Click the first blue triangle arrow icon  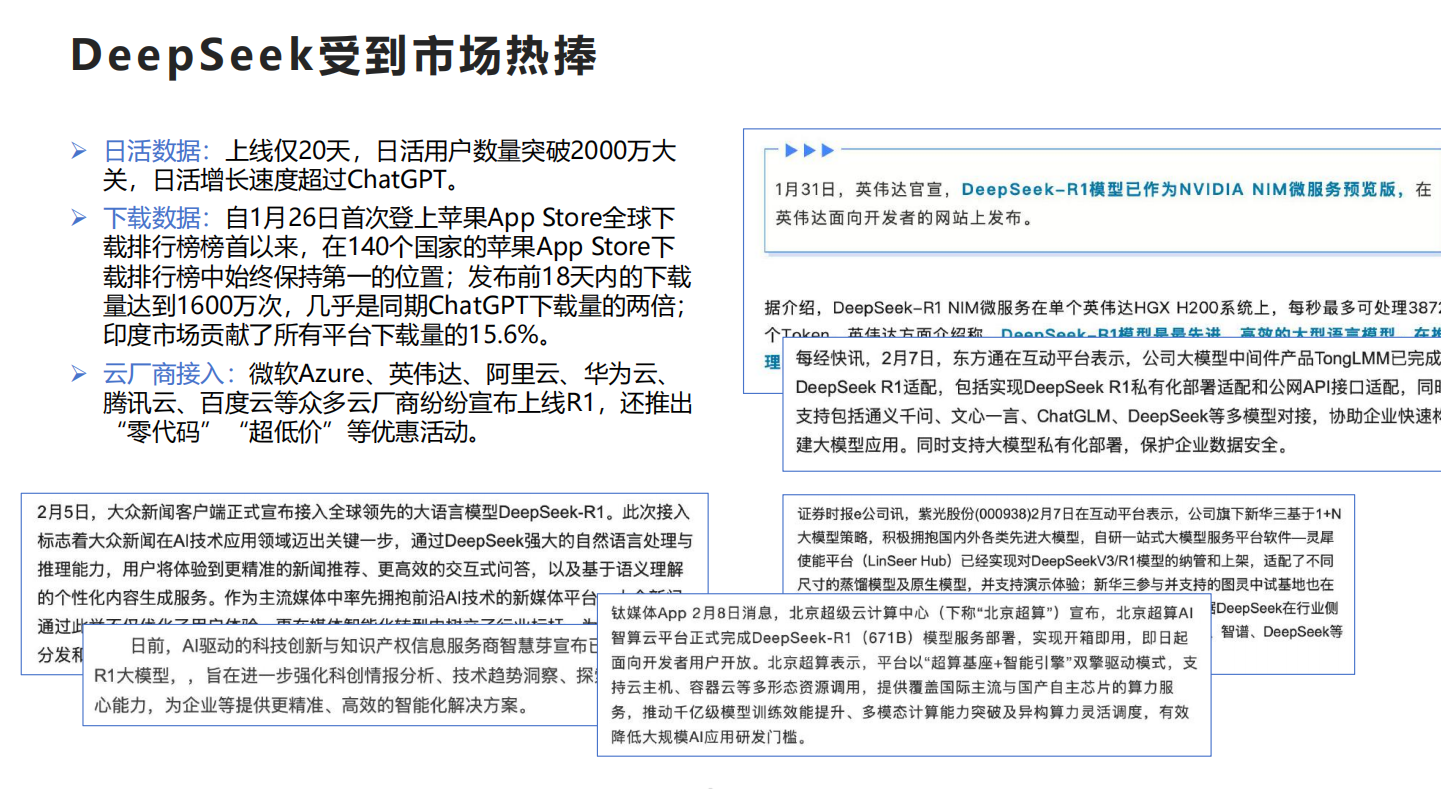(790, 150)
